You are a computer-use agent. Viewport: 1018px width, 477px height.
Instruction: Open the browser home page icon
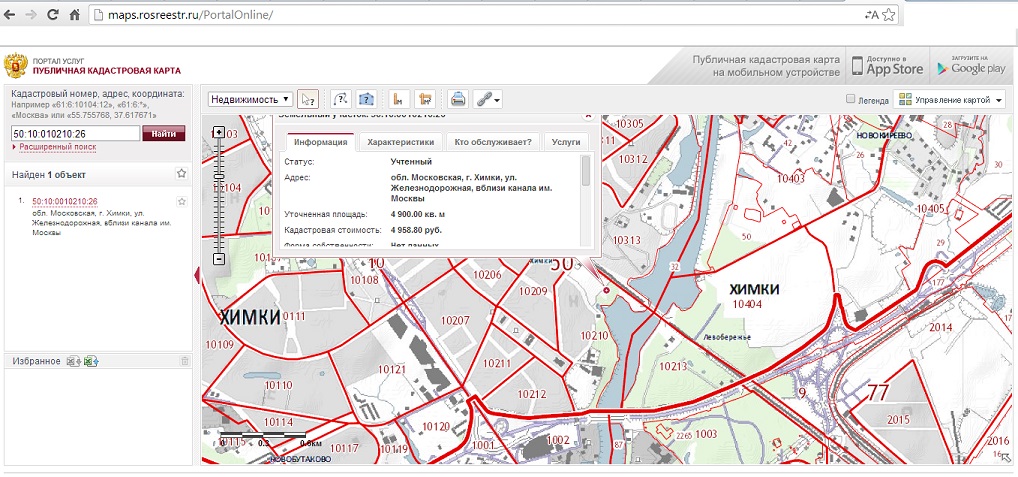(x=74, y=15)
